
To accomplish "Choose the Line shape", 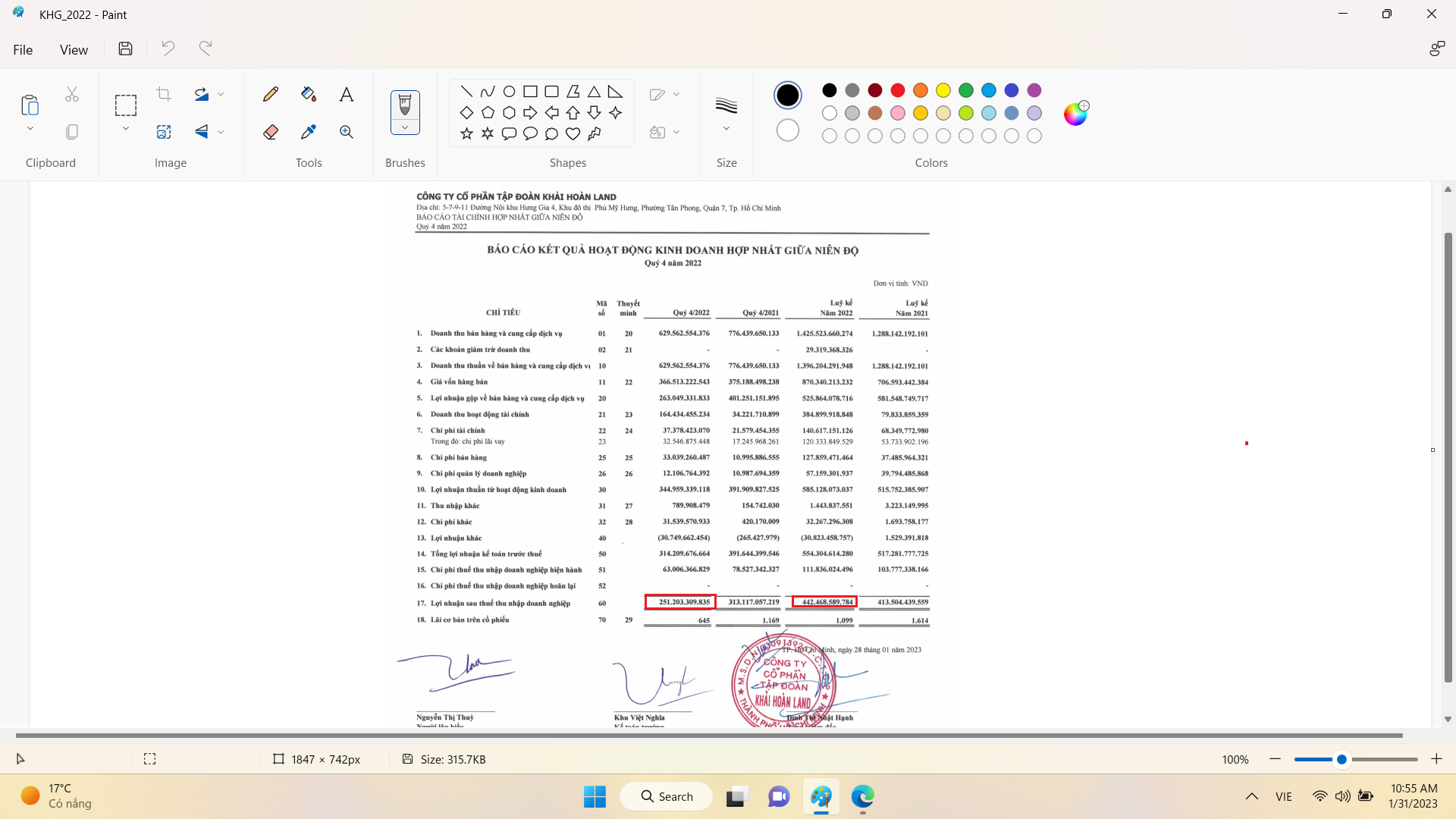I will [467, 92].
